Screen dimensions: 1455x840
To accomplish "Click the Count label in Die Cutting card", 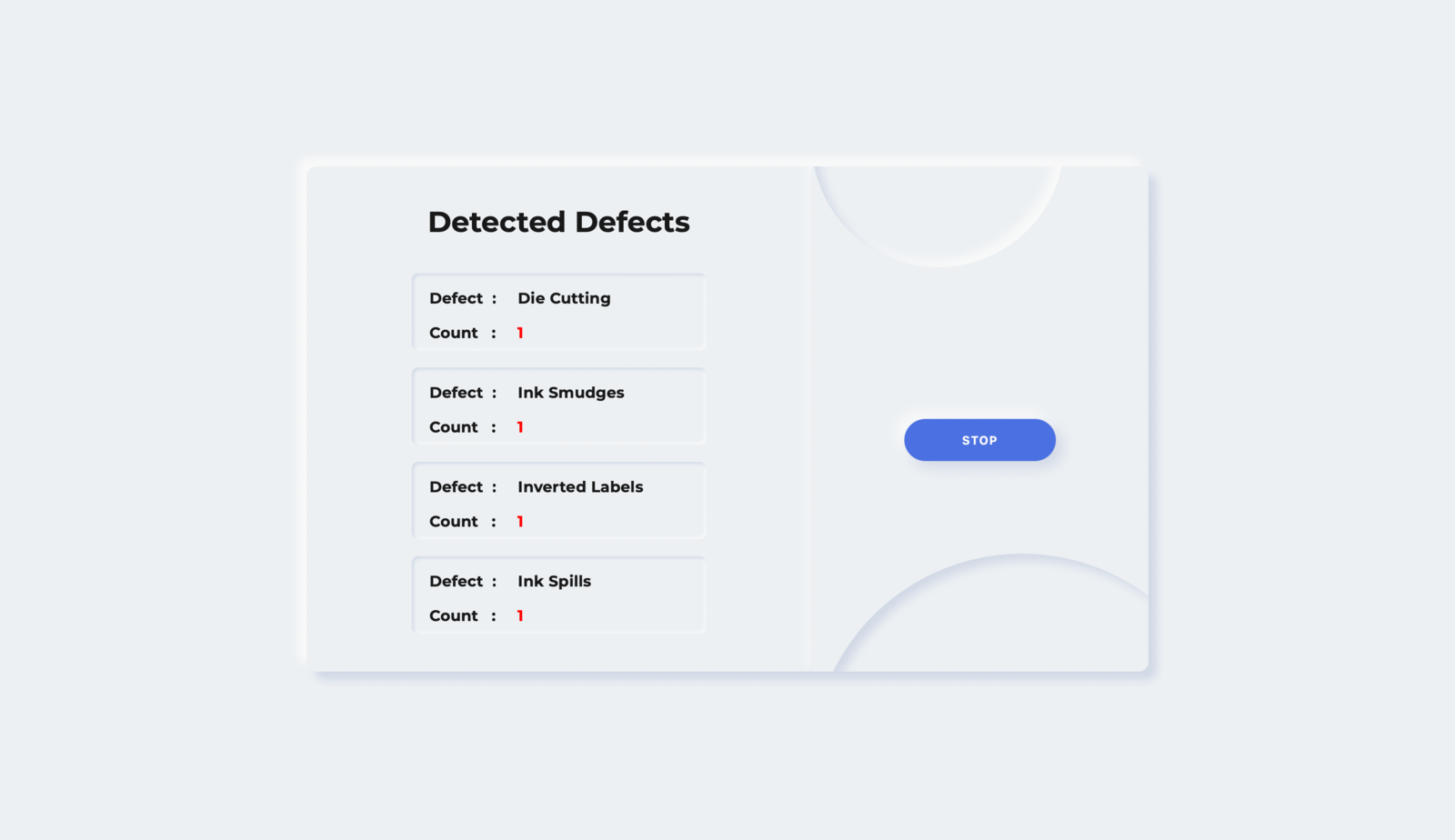I will pos(454,333).
